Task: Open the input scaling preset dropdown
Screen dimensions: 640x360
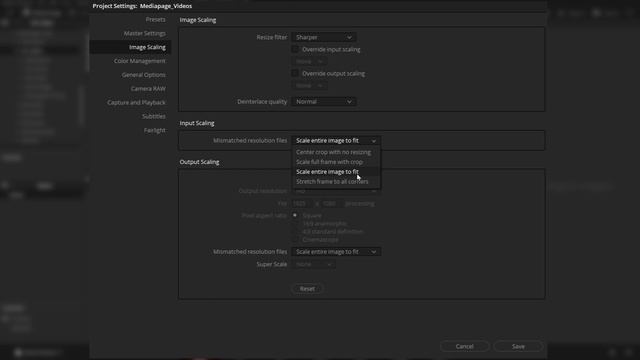Action: click(309, 62)
